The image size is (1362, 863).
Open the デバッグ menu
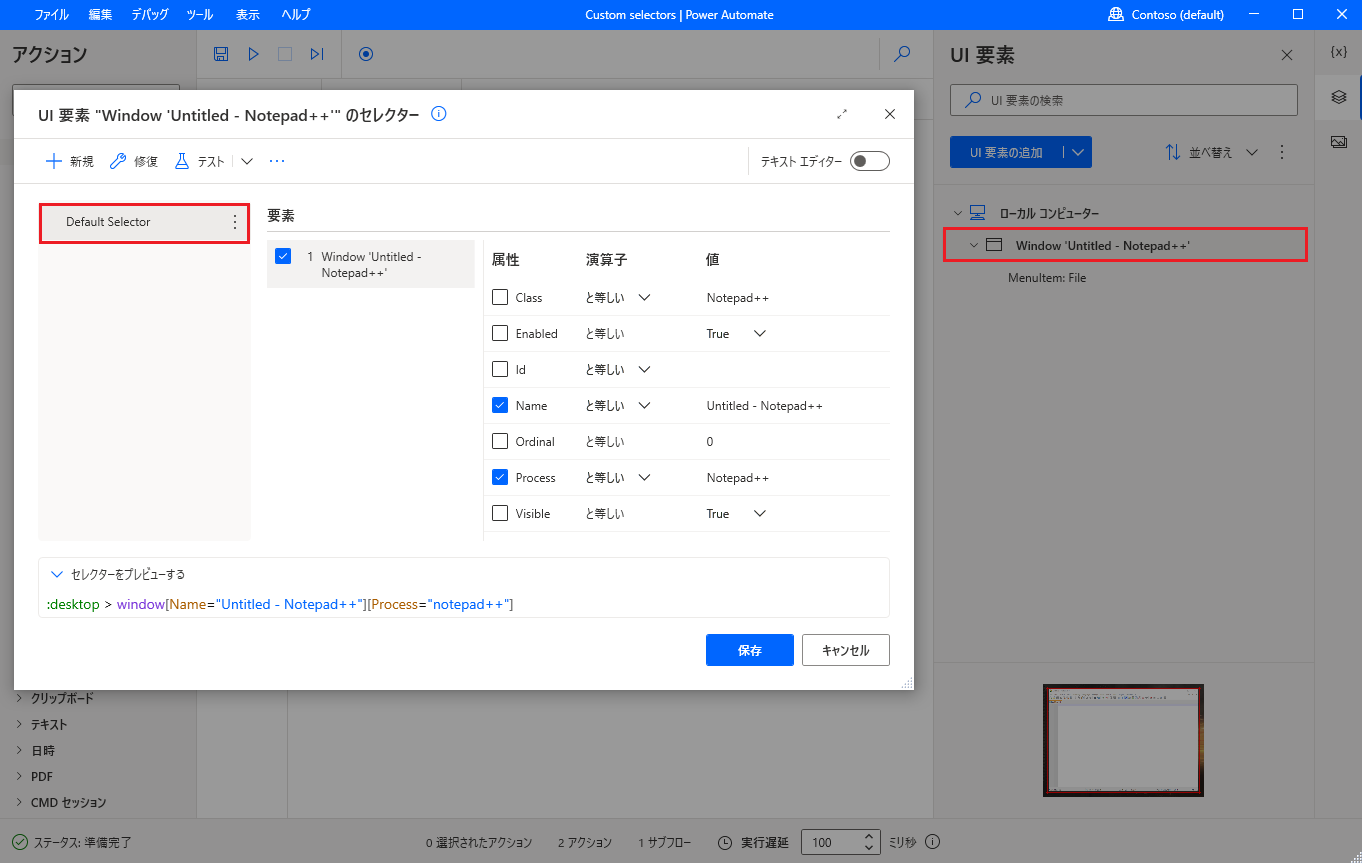click(150, 15)
